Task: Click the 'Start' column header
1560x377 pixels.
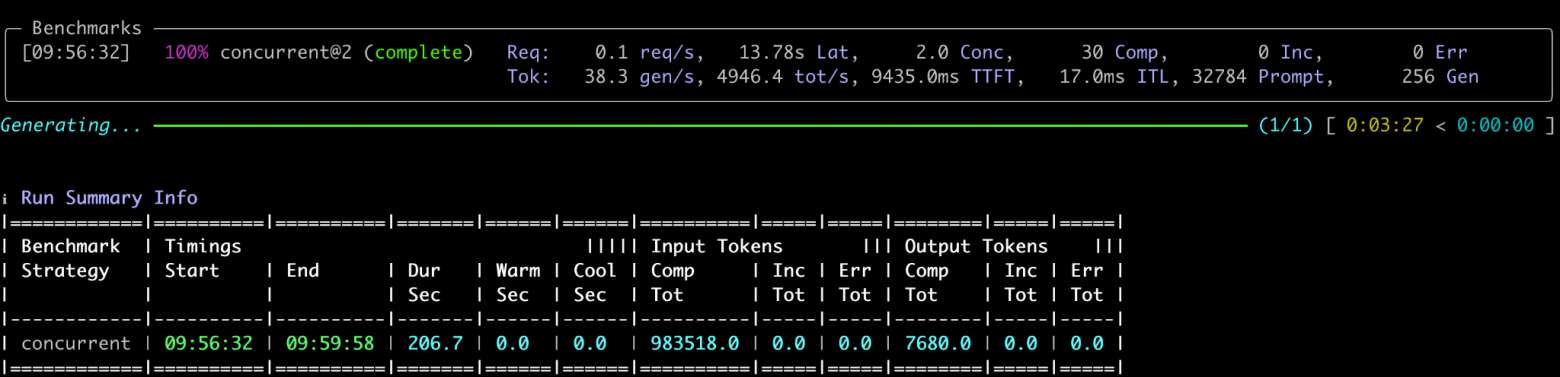Action: pos(192,270)
